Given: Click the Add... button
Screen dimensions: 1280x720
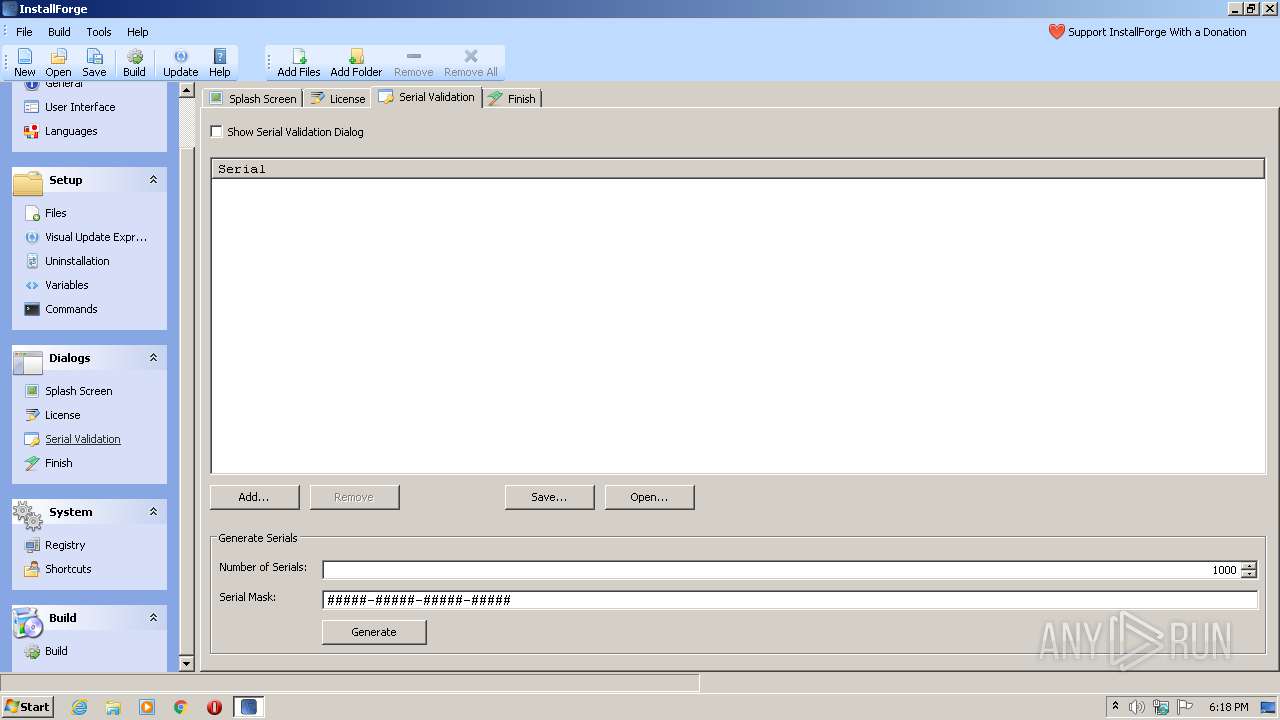Looking at the screenshot, I should [x=254, y=497].
